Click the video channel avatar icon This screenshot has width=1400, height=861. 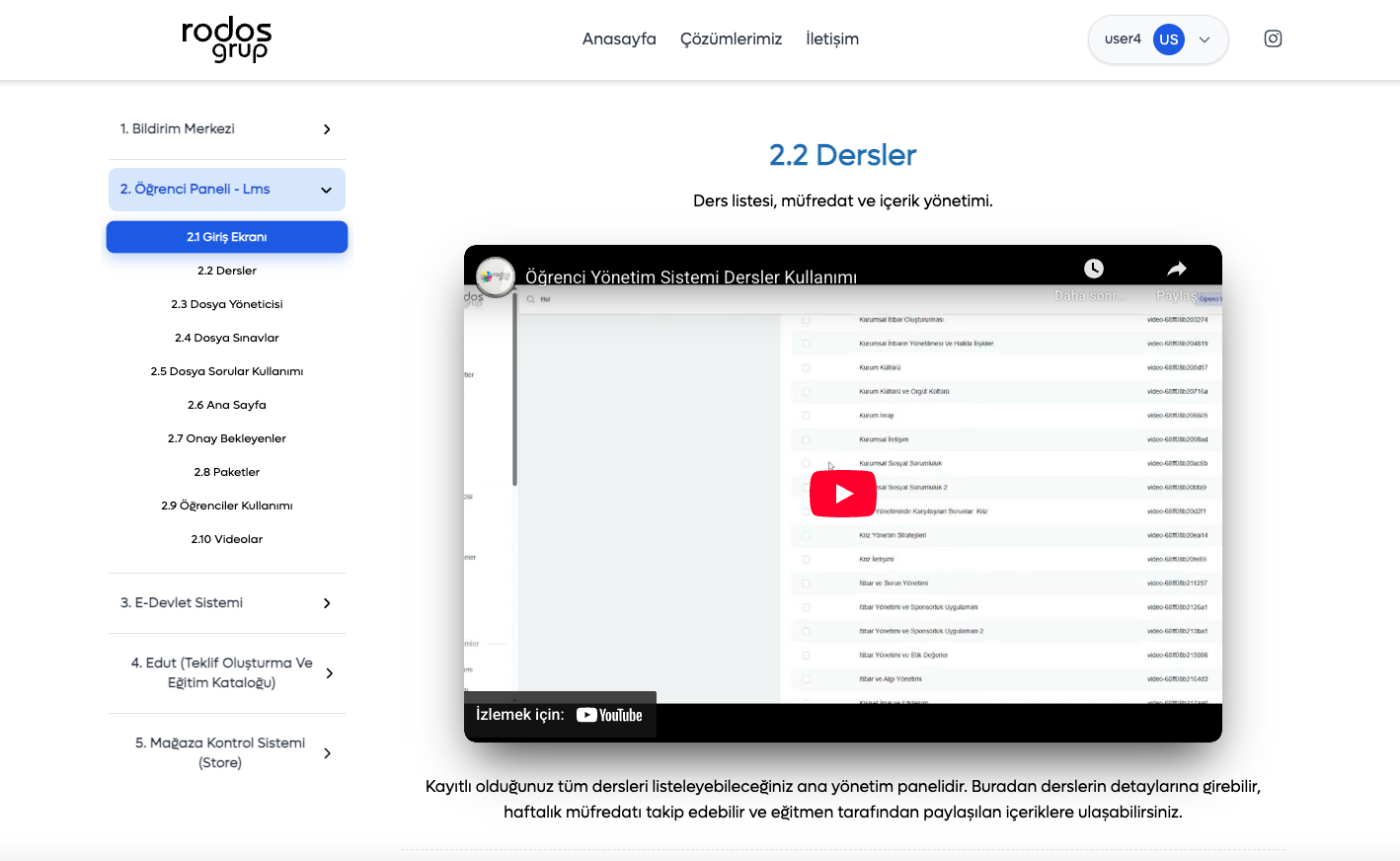[496, 276]
